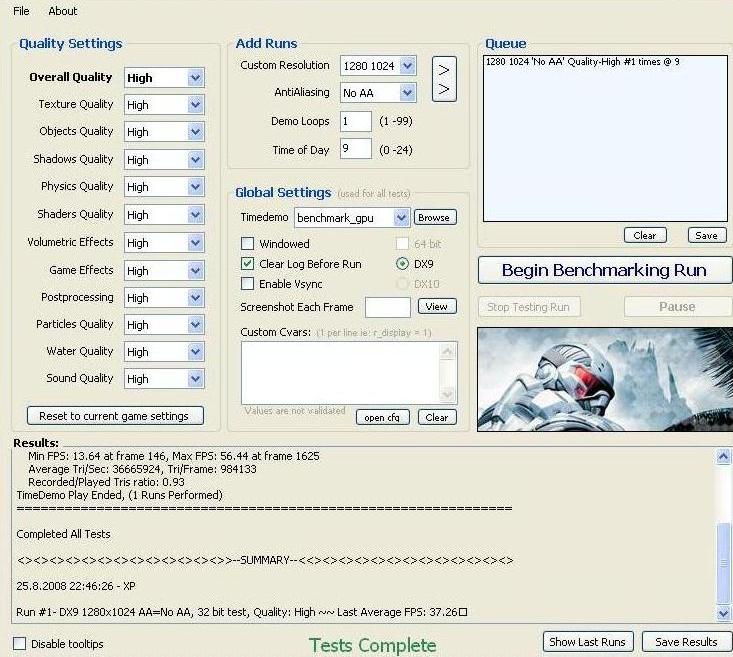Viewport: 733px width, 657px height.
Task: Toggle the Enable Vsync checkbox
Action: coord(248,285)
